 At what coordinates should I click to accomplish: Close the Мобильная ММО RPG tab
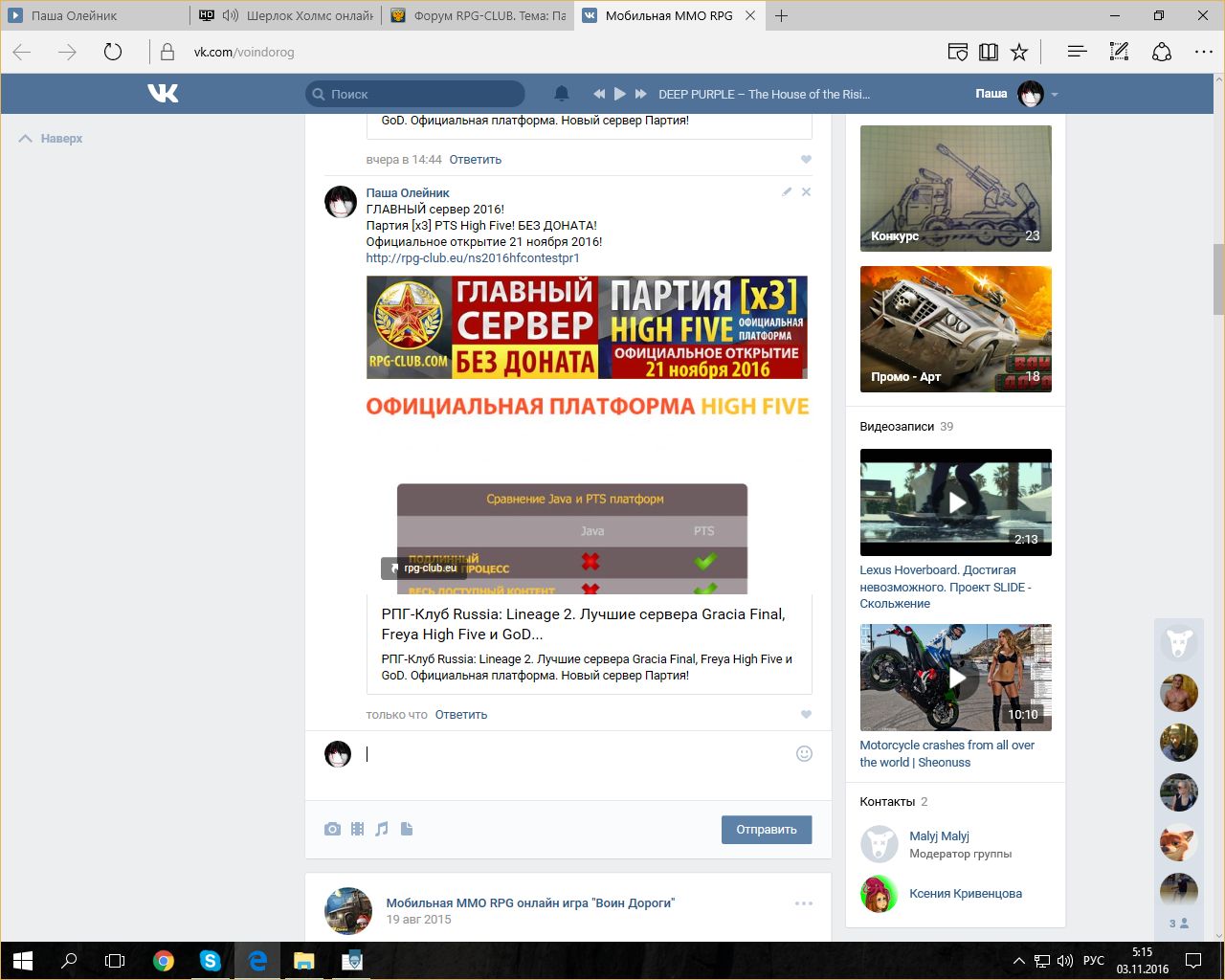click(x=750, y=15)
